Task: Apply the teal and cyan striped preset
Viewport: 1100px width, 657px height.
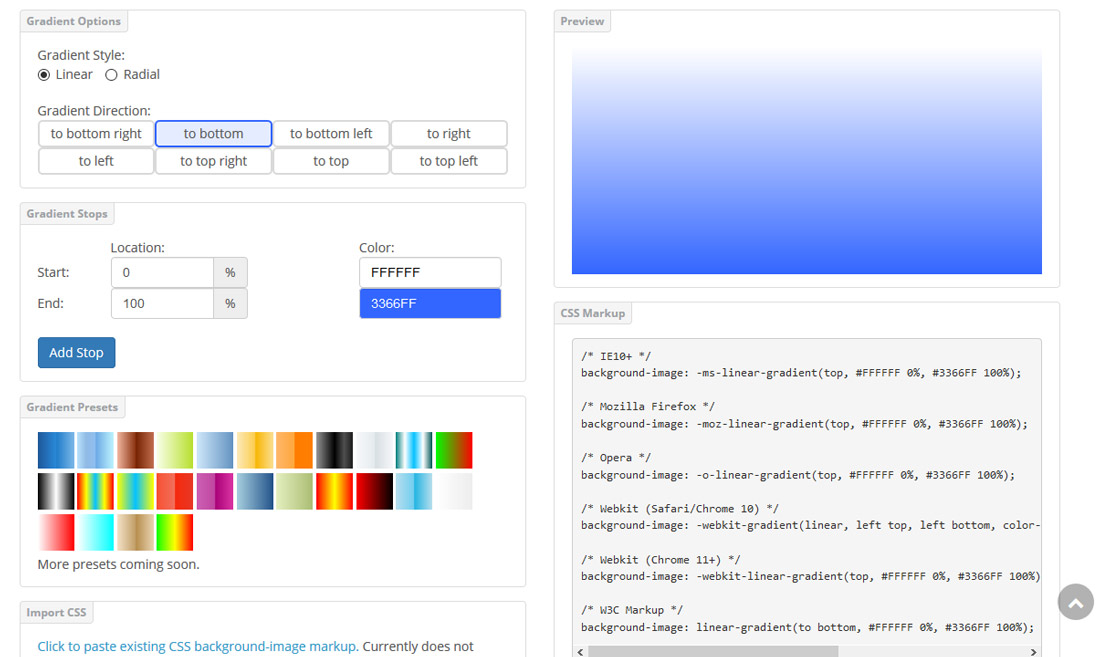Action: coord(414,450)
